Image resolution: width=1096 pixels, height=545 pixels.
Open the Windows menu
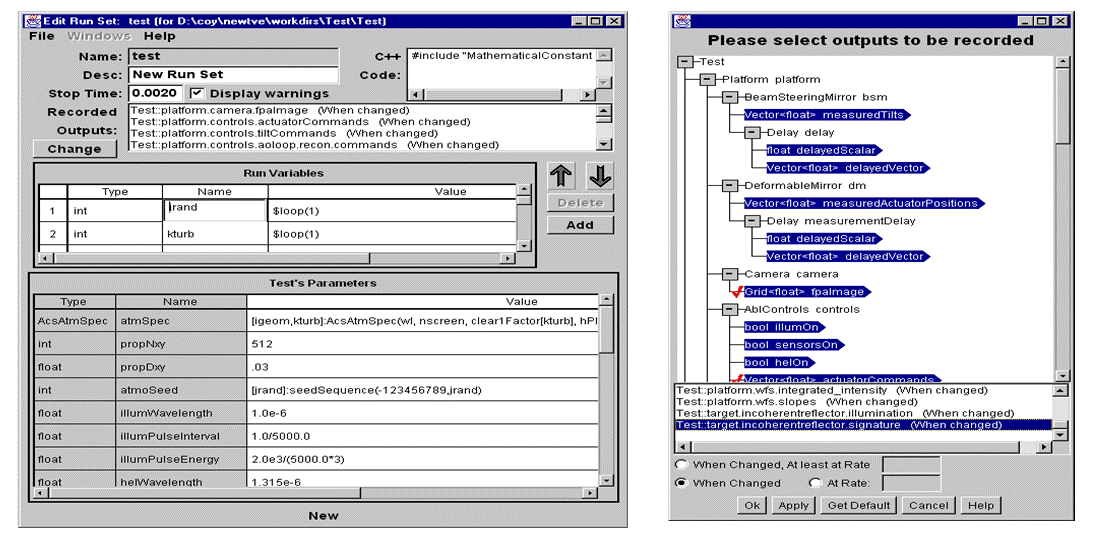coord(99,36)
